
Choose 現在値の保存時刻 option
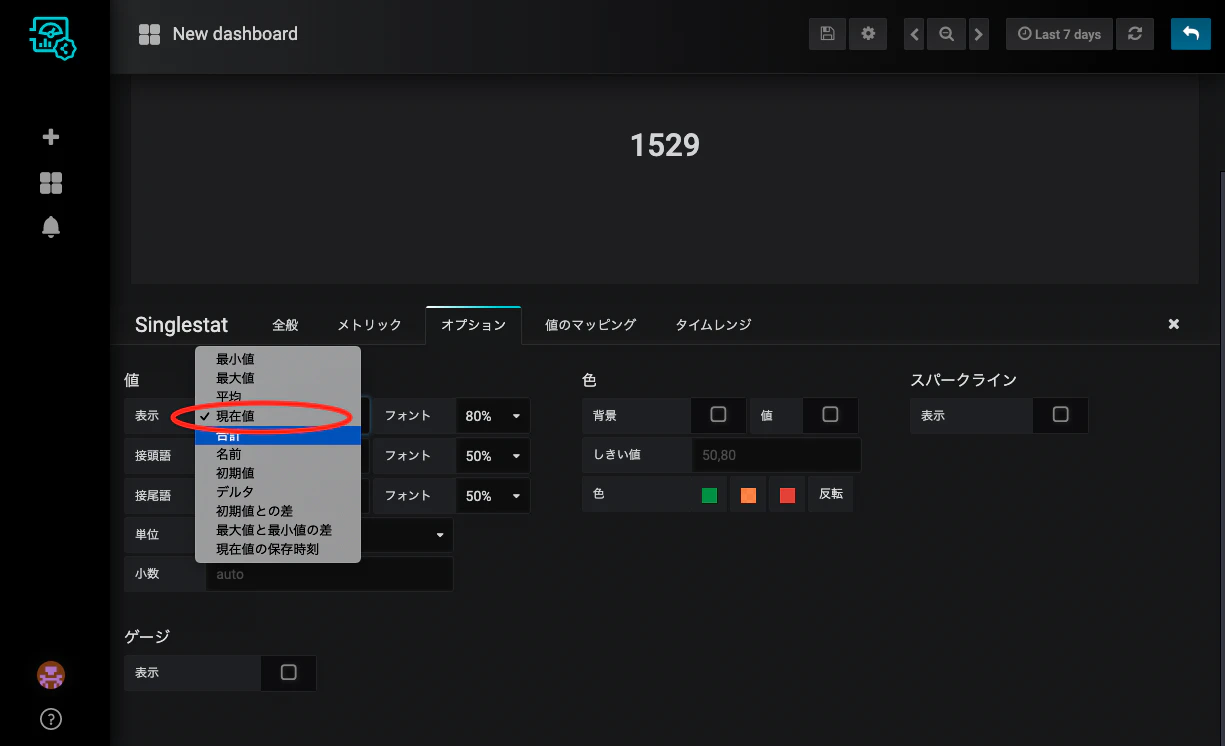[278, 549]
